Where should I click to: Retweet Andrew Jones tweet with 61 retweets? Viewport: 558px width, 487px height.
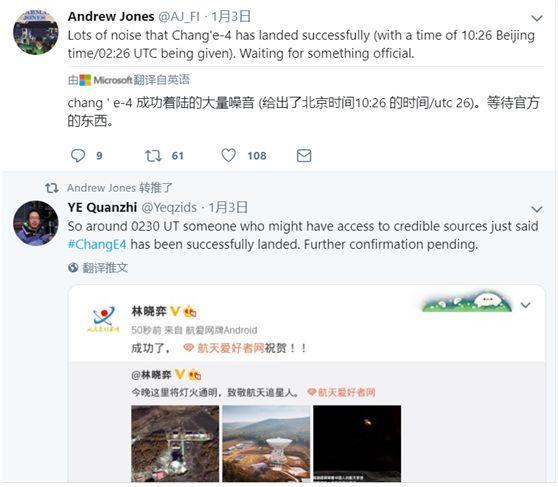pos(153,156)
